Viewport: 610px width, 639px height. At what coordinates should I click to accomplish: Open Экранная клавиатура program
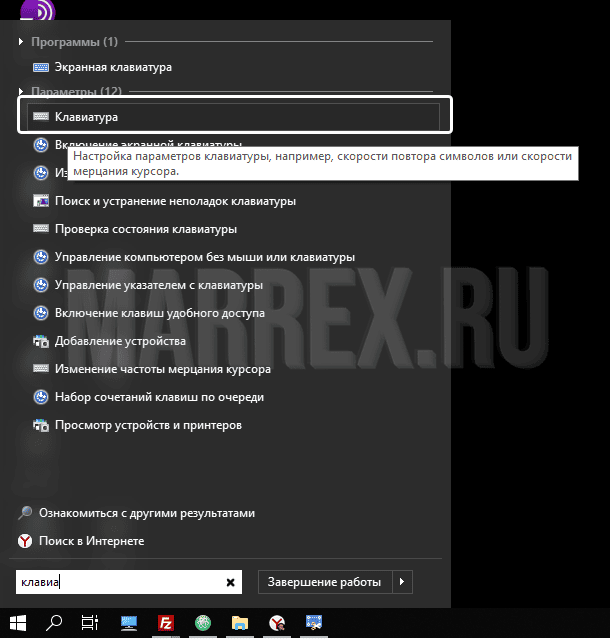(113, 67)
